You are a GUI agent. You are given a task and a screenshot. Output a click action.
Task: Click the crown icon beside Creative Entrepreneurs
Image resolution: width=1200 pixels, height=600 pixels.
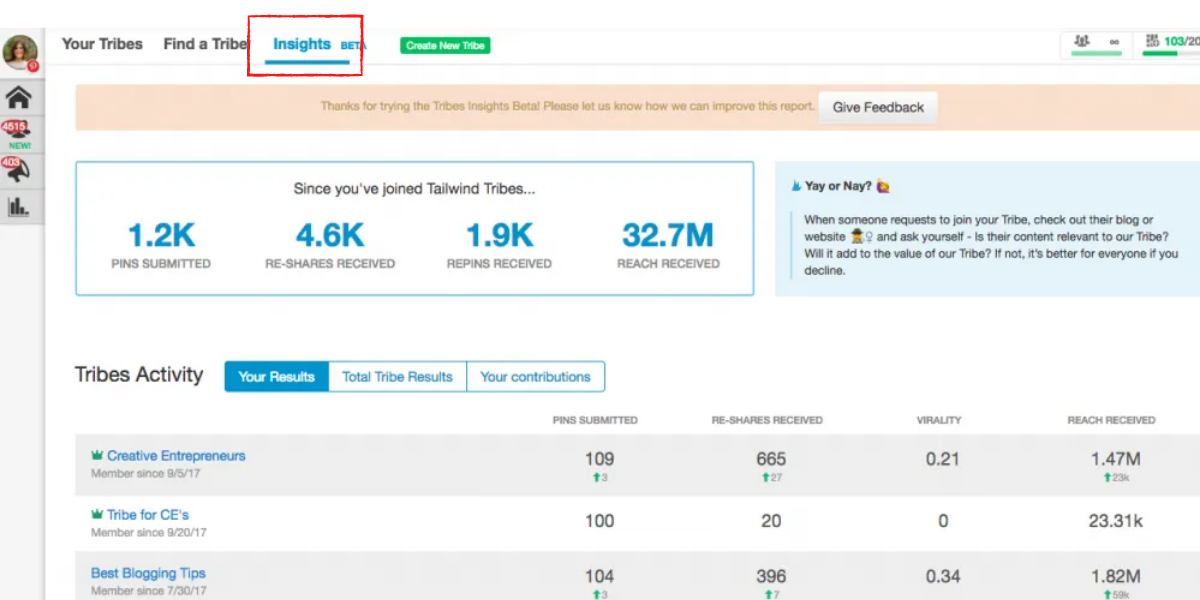pos(97,455)
